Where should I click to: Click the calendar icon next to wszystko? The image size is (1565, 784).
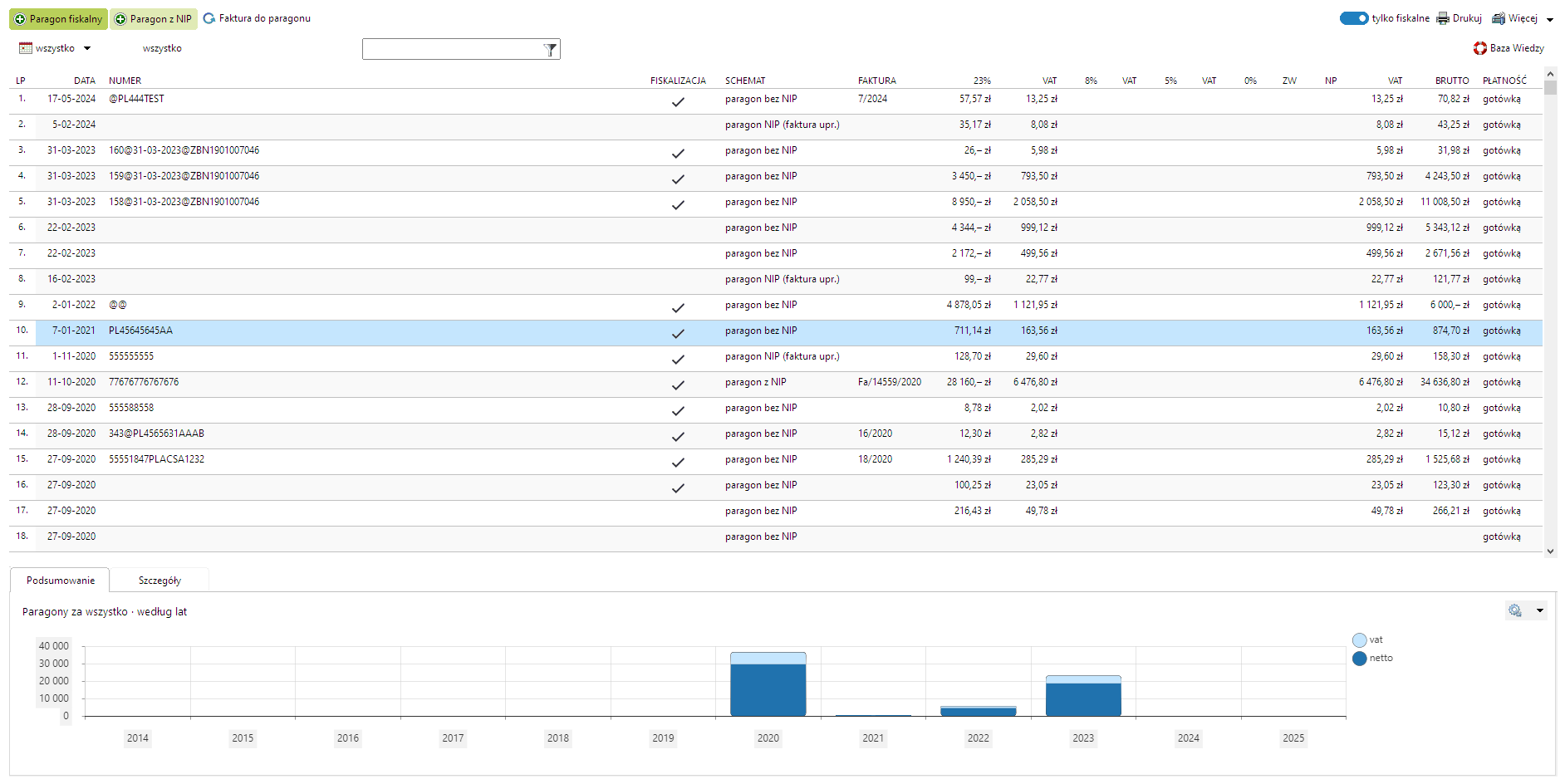coord(26,48)
